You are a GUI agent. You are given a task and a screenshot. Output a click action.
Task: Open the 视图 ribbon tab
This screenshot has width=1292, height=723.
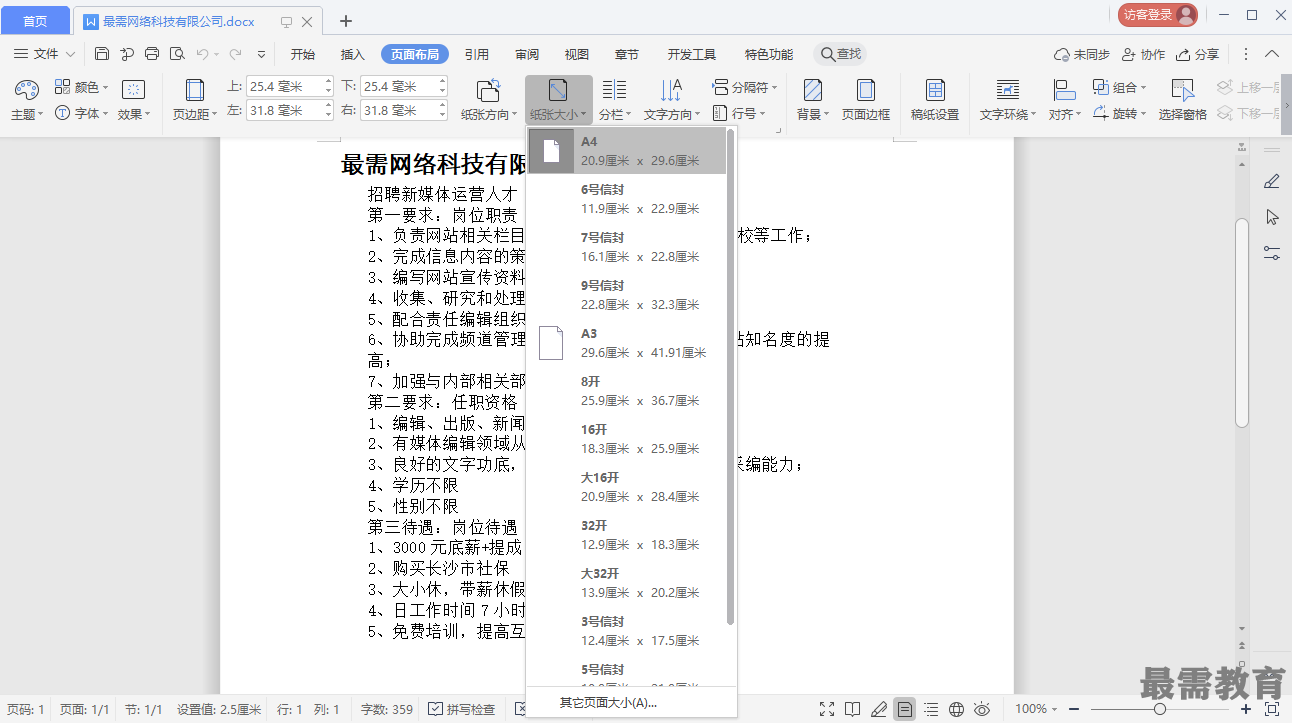[577, 54]
